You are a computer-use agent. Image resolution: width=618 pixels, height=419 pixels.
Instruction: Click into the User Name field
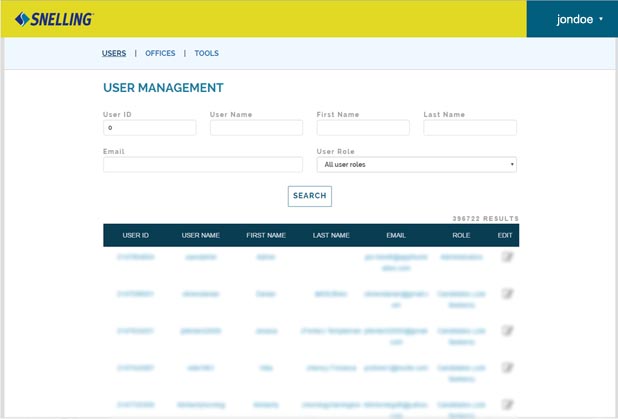(256, 128)
